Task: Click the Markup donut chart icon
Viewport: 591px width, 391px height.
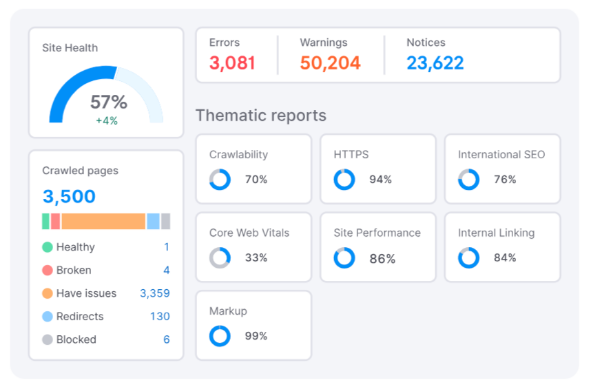Action: [x=220, y=336]
